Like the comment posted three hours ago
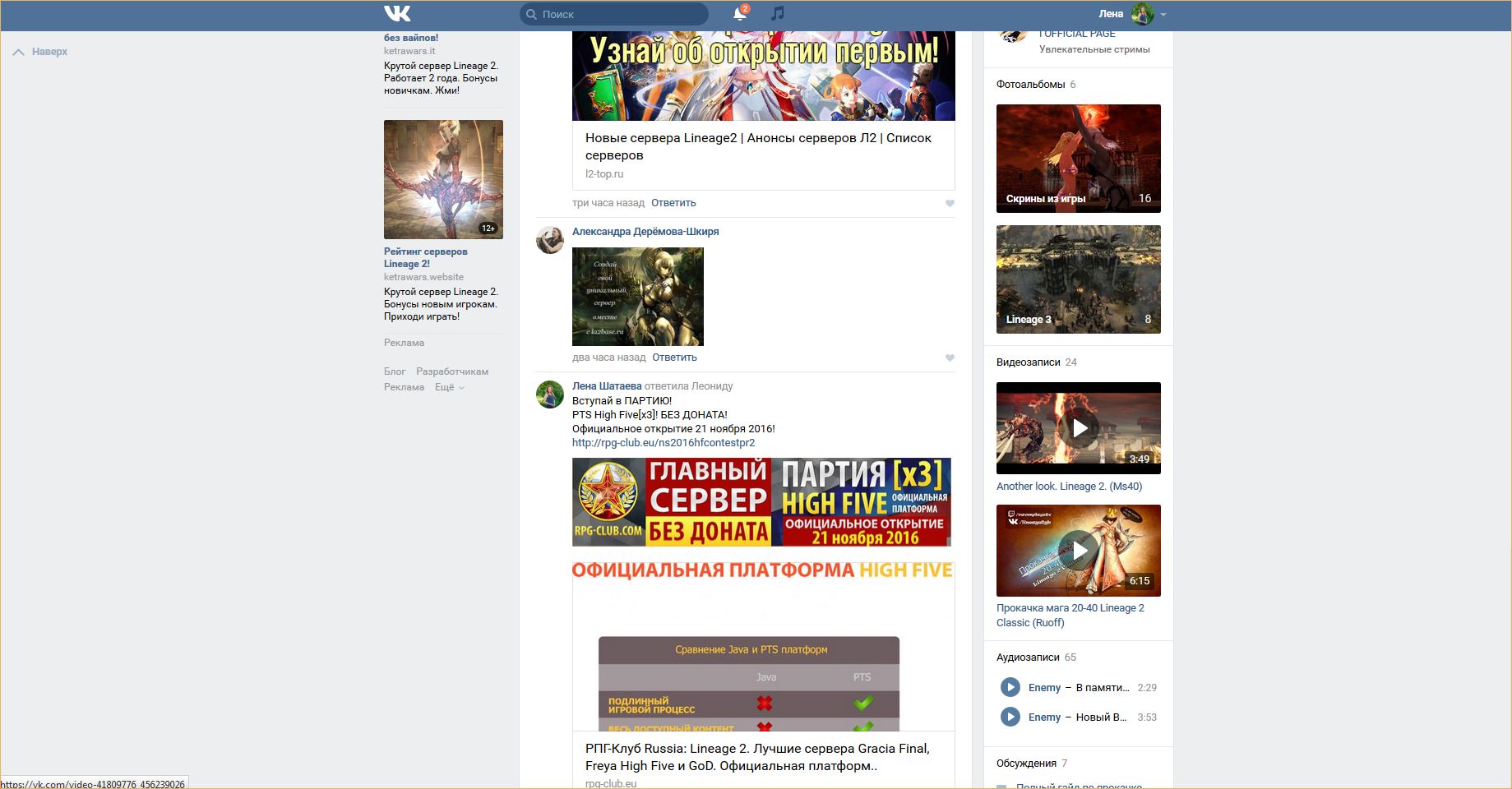Image resolution: width=1512 pixels, height=789 pixels. [950, 203]
